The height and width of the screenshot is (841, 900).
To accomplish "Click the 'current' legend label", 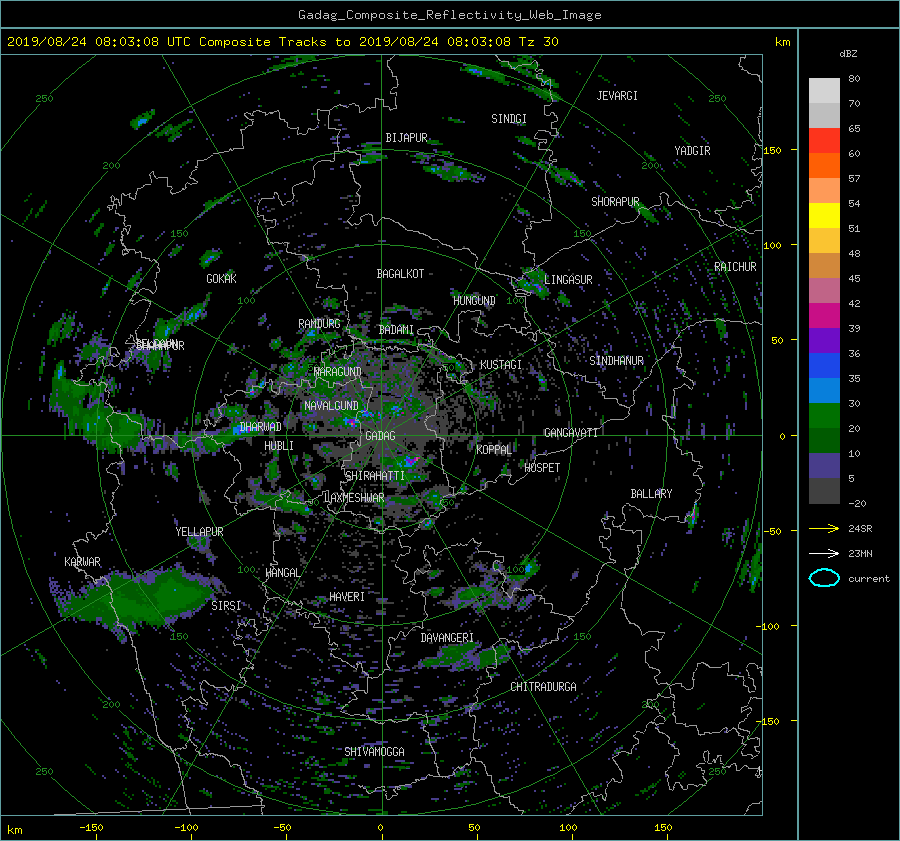I will [869, 579].
